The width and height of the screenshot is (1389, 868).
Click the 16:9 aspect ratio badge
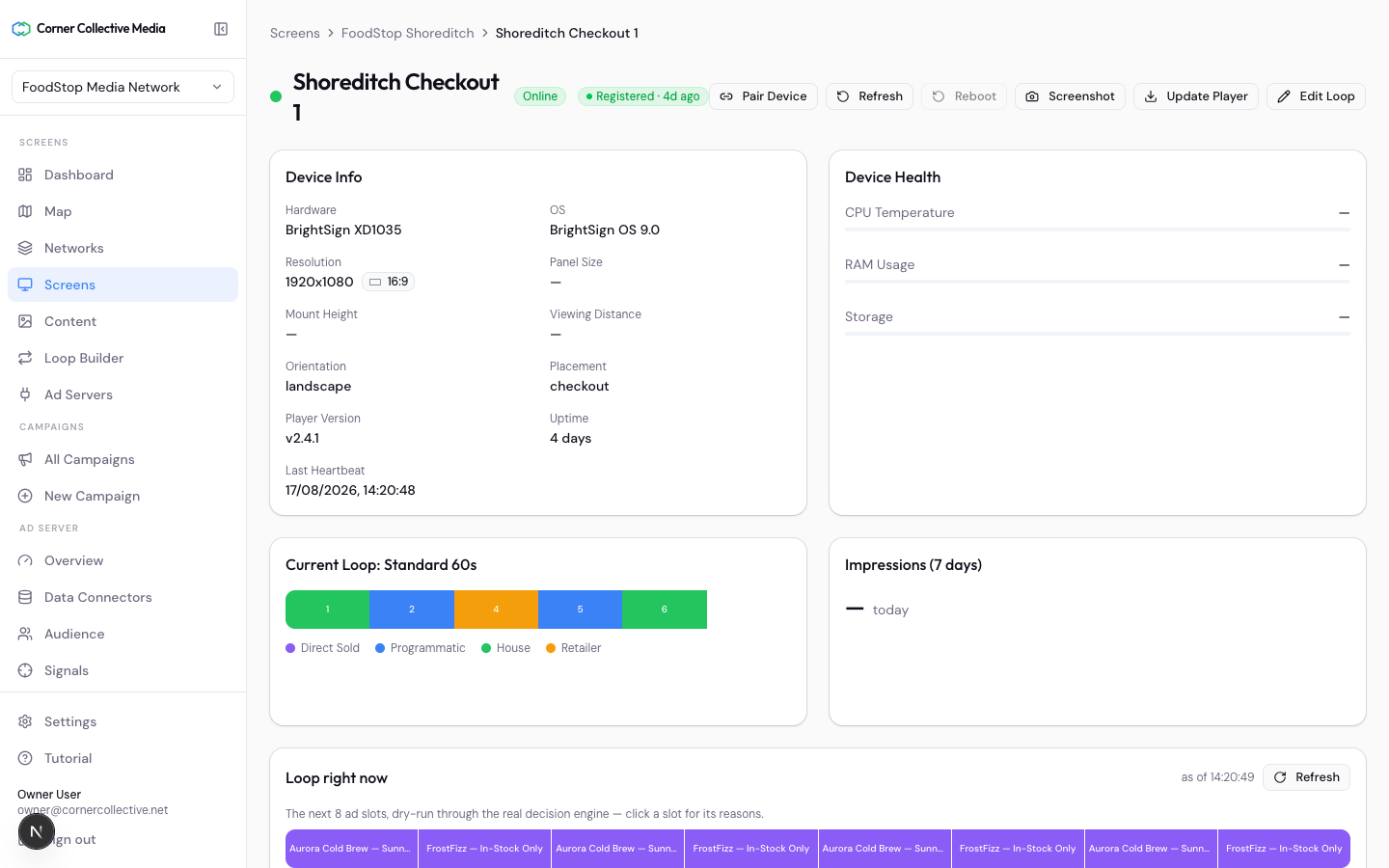[389, 282]
